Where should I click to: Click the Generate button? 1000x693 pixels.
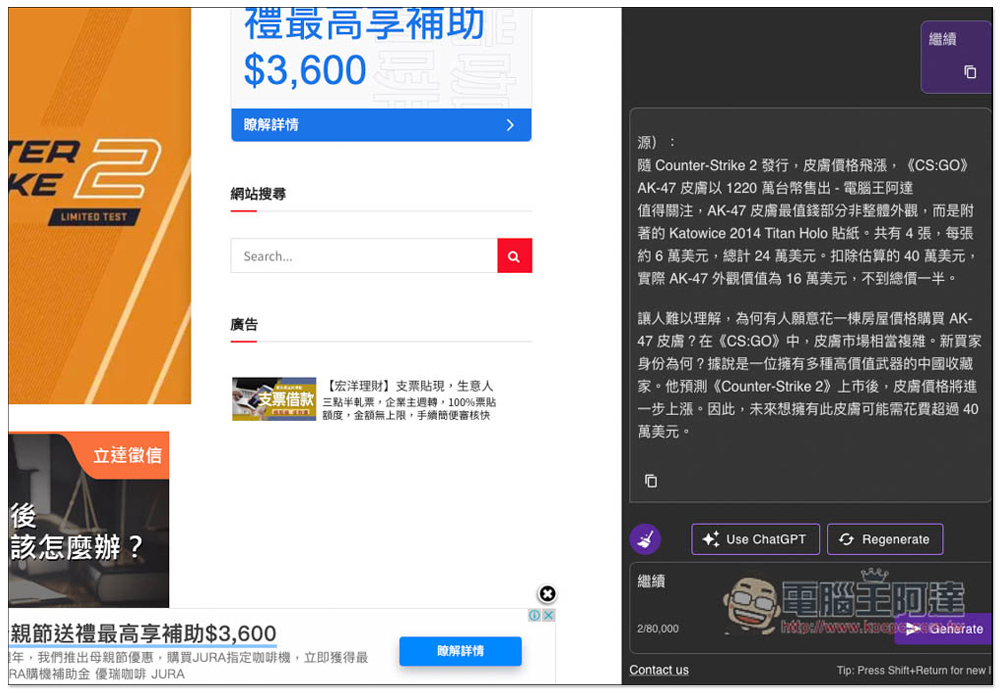pyautogui.click(x=943, y=629)
